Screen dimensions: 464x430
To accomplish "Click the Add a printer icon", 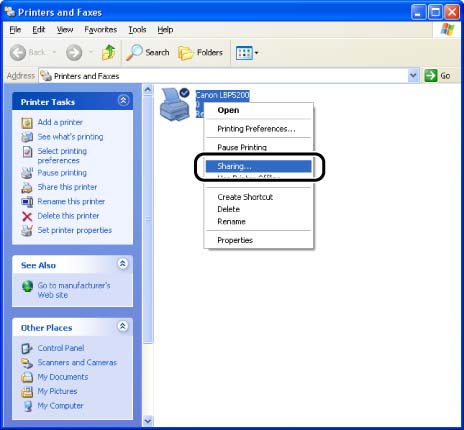I will (x=27, y=123).
